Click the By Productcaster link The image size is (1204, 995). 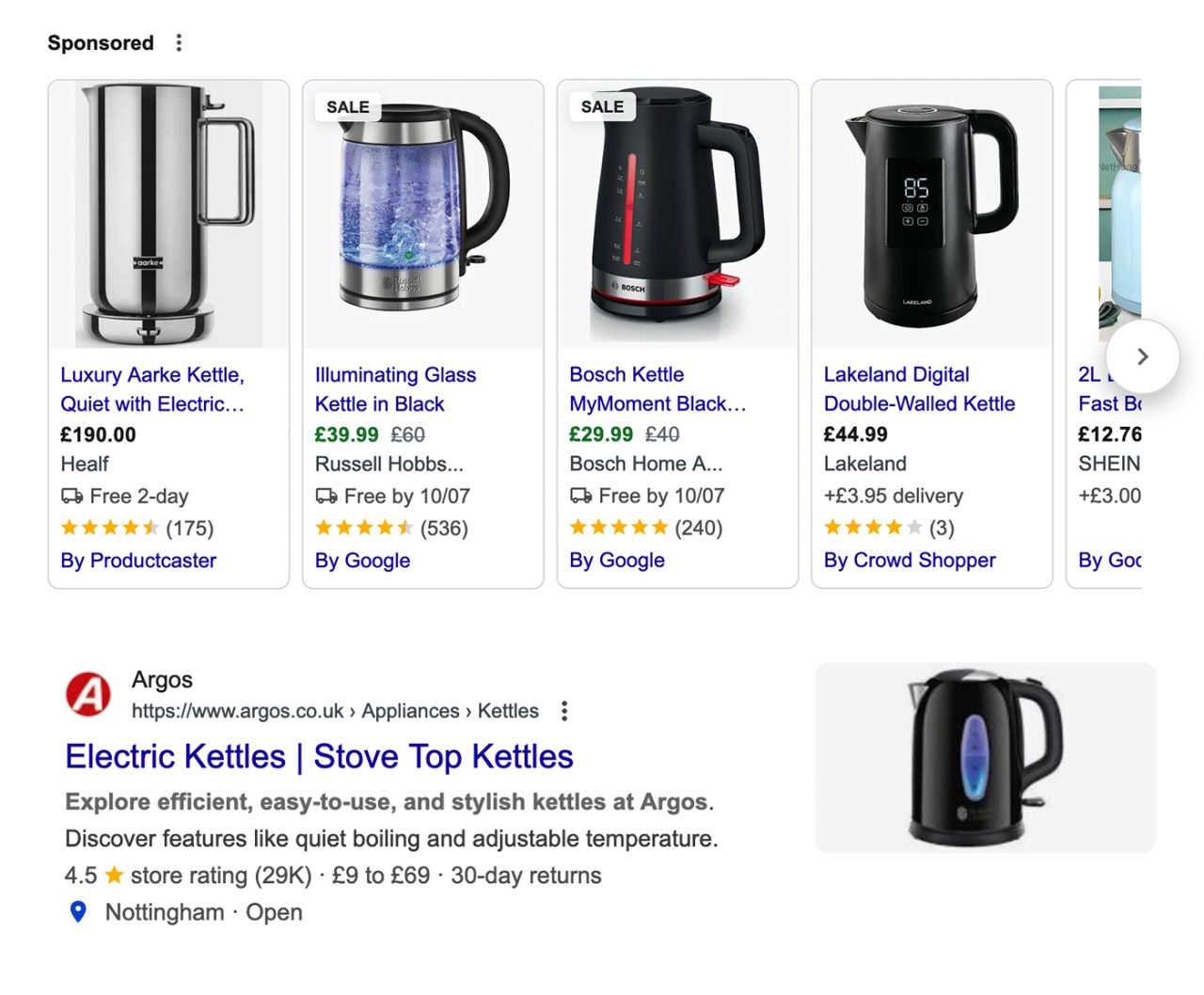click(x=138, y=561)
